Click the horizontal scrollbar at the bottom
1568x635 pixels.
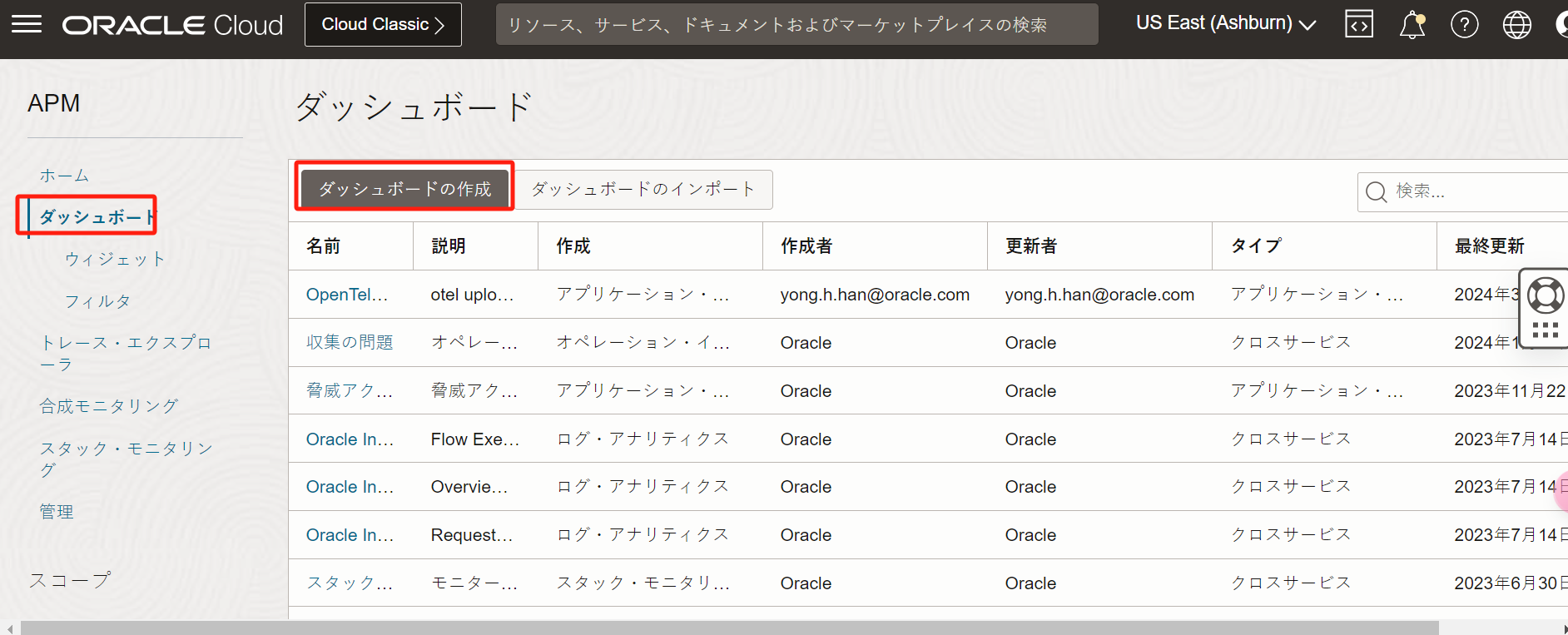729,628
